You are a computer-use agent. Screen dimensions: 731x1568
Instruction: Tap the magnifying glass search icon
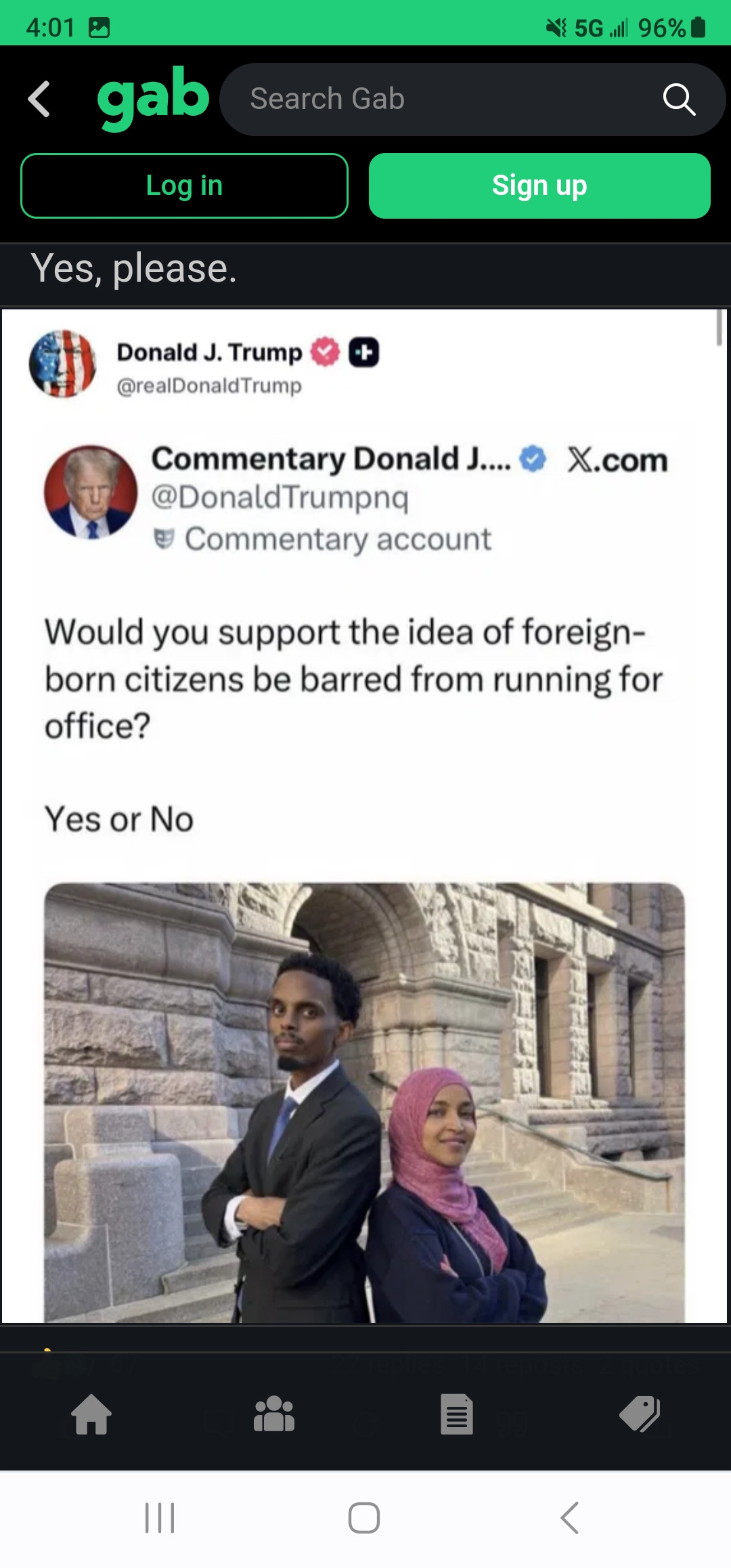tap(679, 100)
